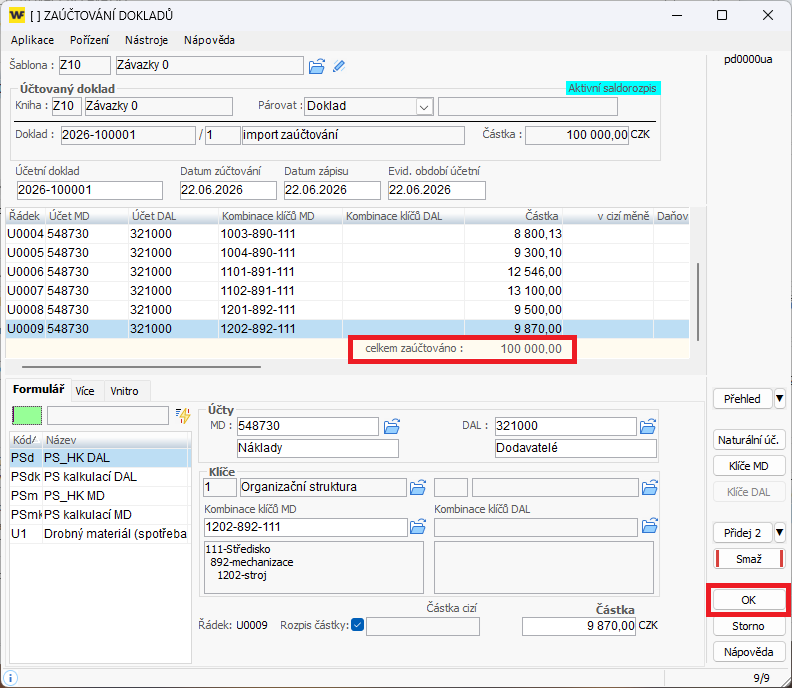Click the MD account field 548730
792x688 pixels.
tap(308, 426)
